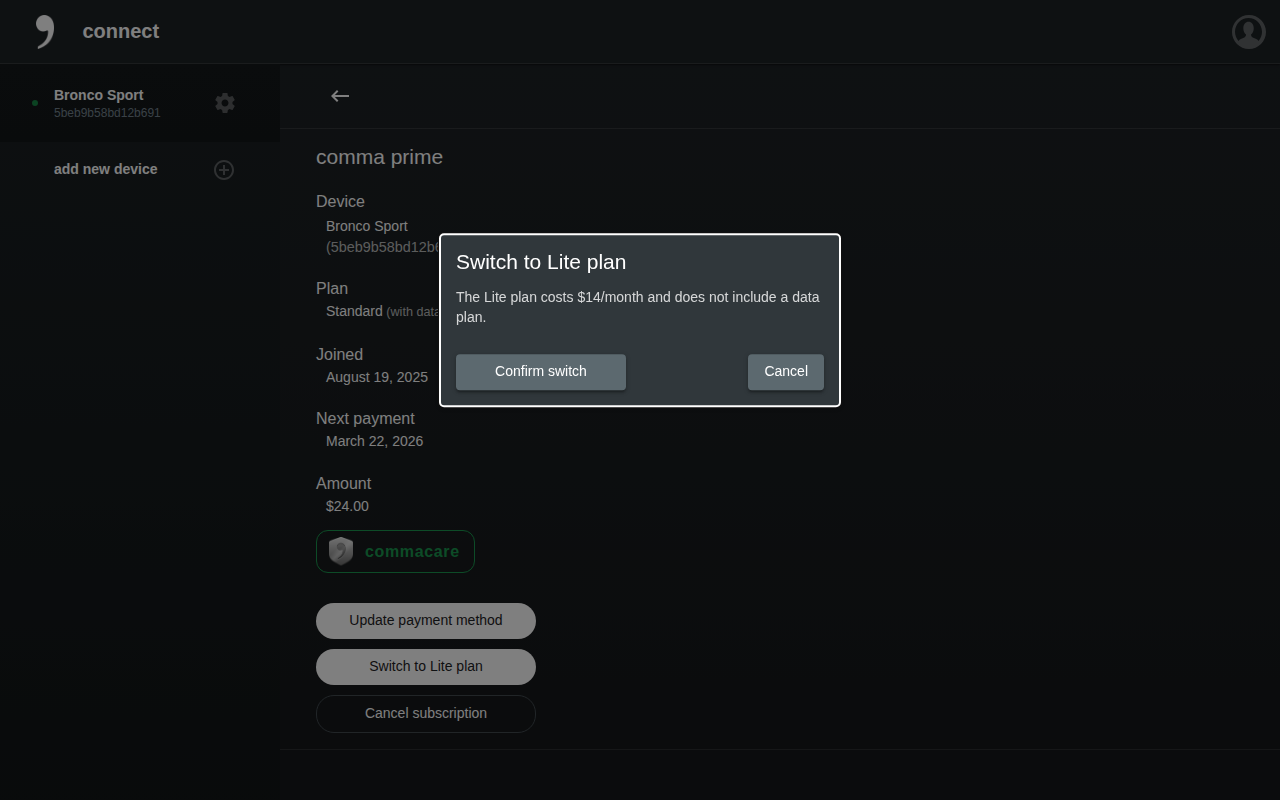Click the dongle ID 5beb9b58bd12b691 in sidebar
The image size is (1280, 800).
click(107, 113)
